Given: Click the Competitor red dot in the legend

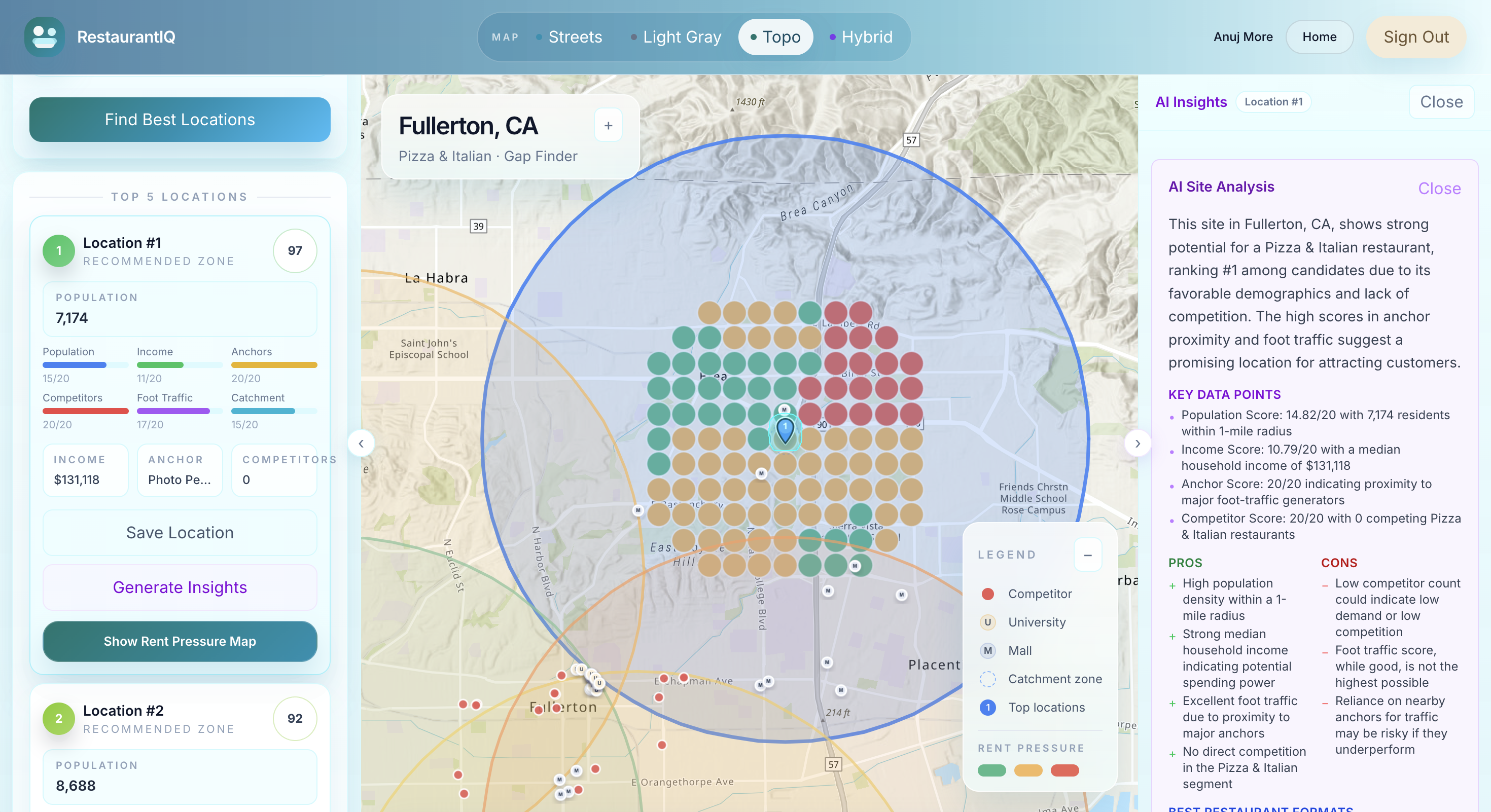Looking at the screenshot, I should (987, 594).
